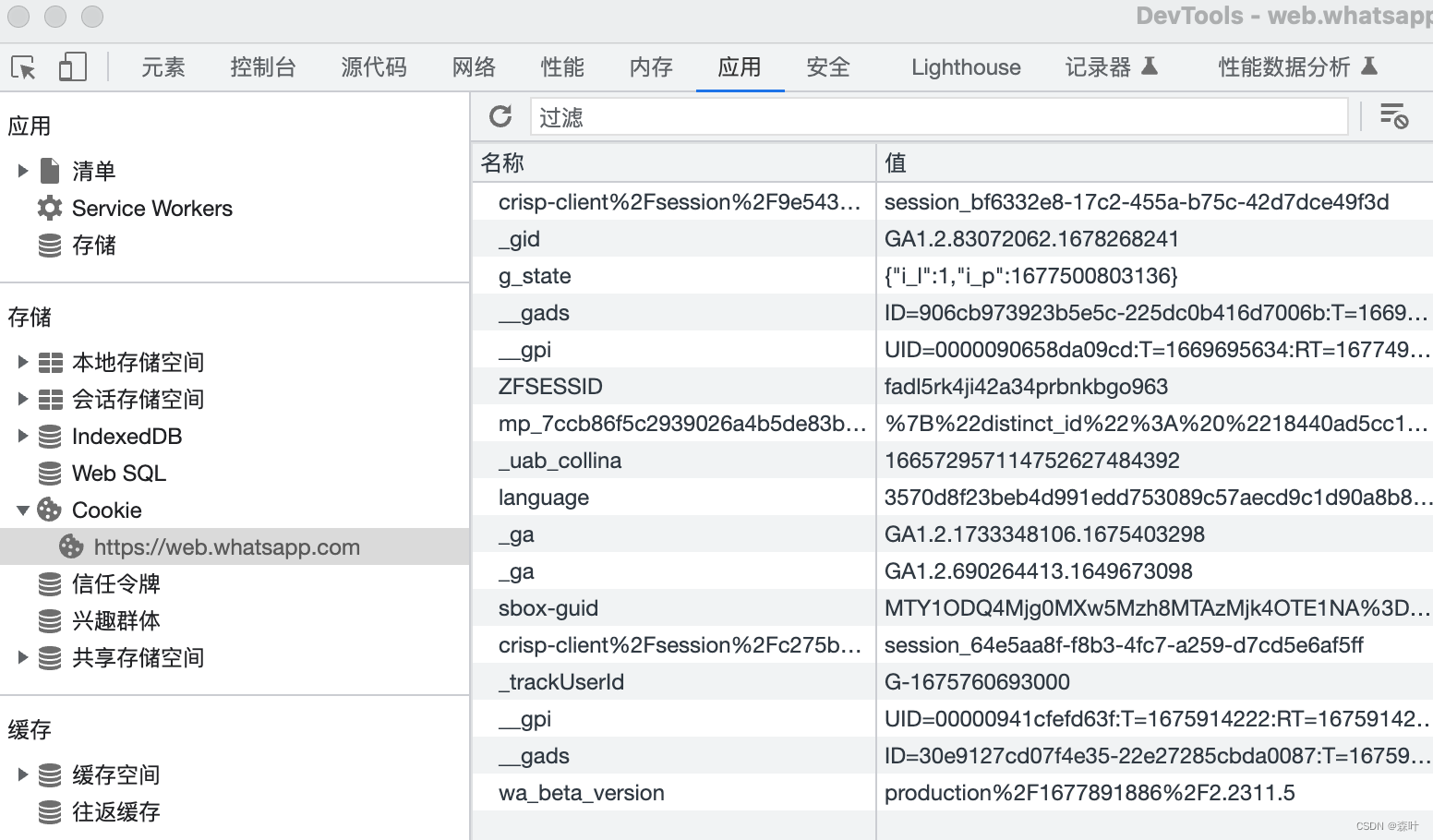
Task: Select the ZFSESSID cookie row
Action: click(952, 387)
